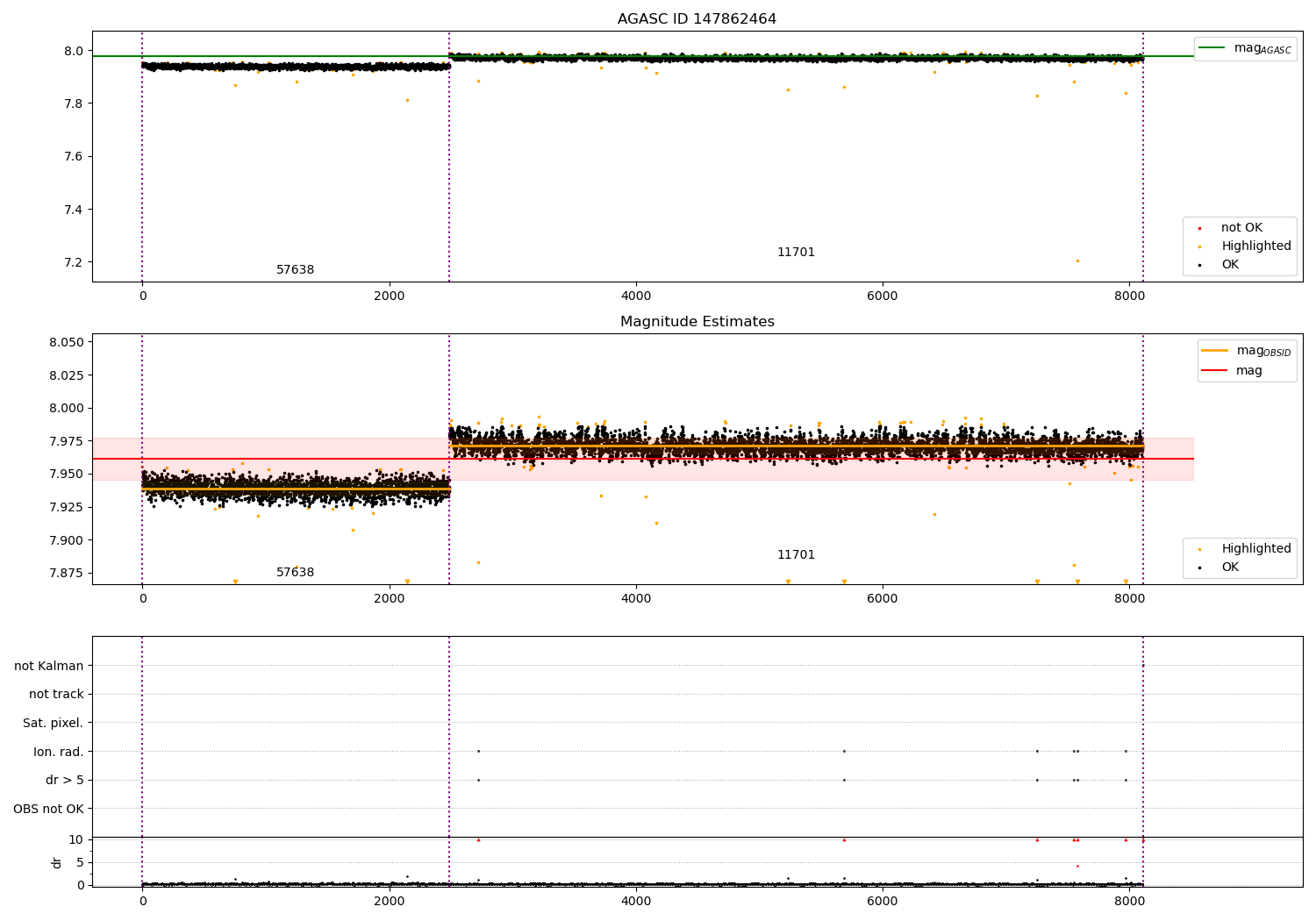The image size is (1316, 921).
Task: Select the mag OBSID orange legend entry
Action: [1246, 351]
